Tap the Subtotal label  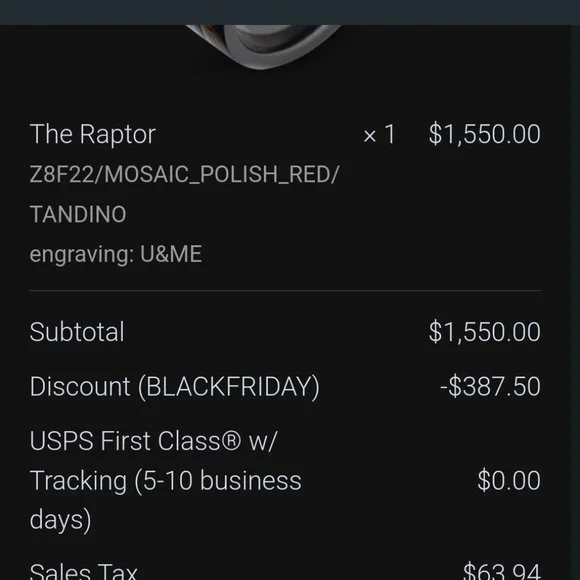click(x=77, y=332)
